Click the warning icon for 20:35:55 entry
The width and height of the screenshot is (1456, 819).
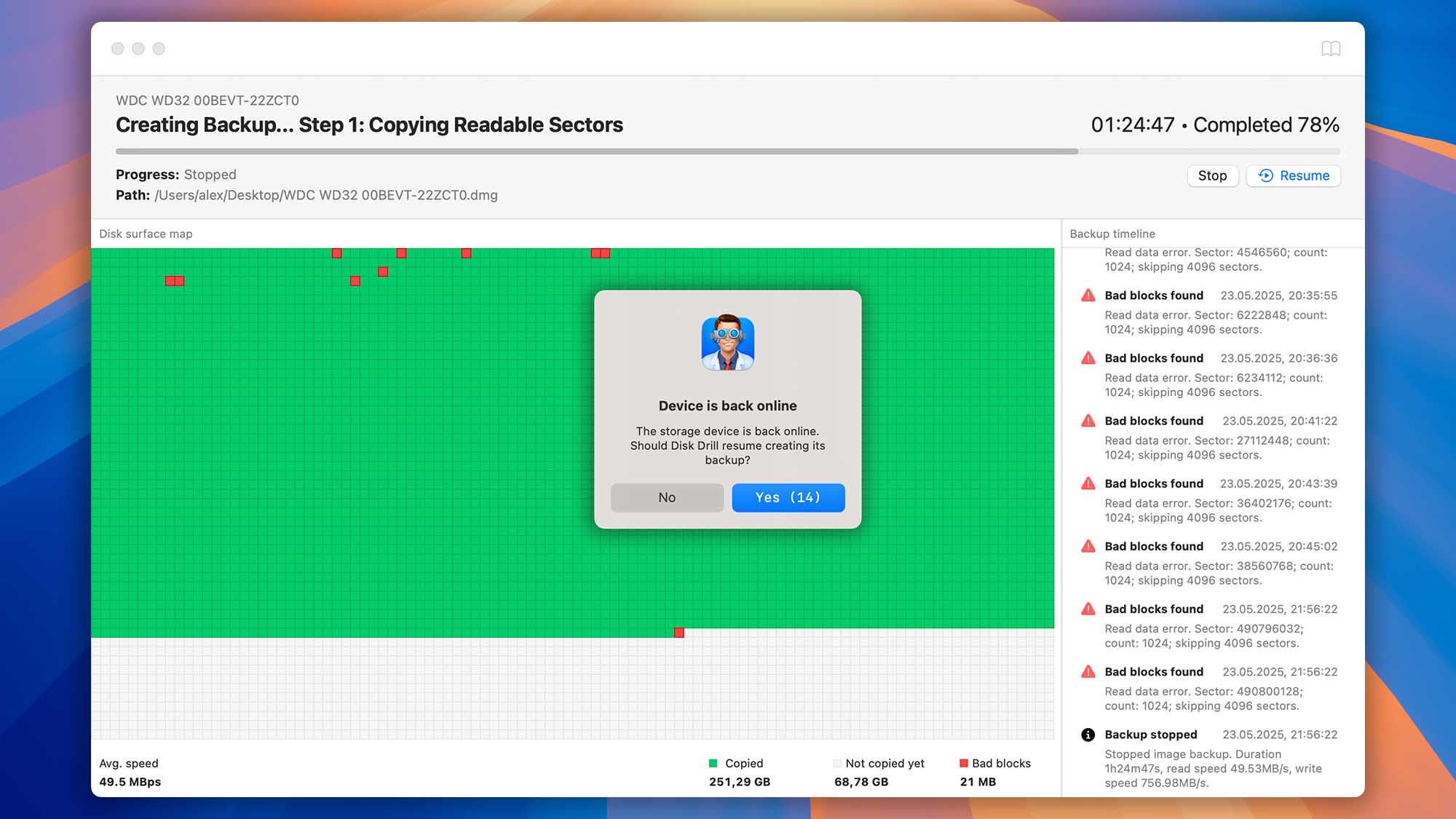click(1088, 296)
